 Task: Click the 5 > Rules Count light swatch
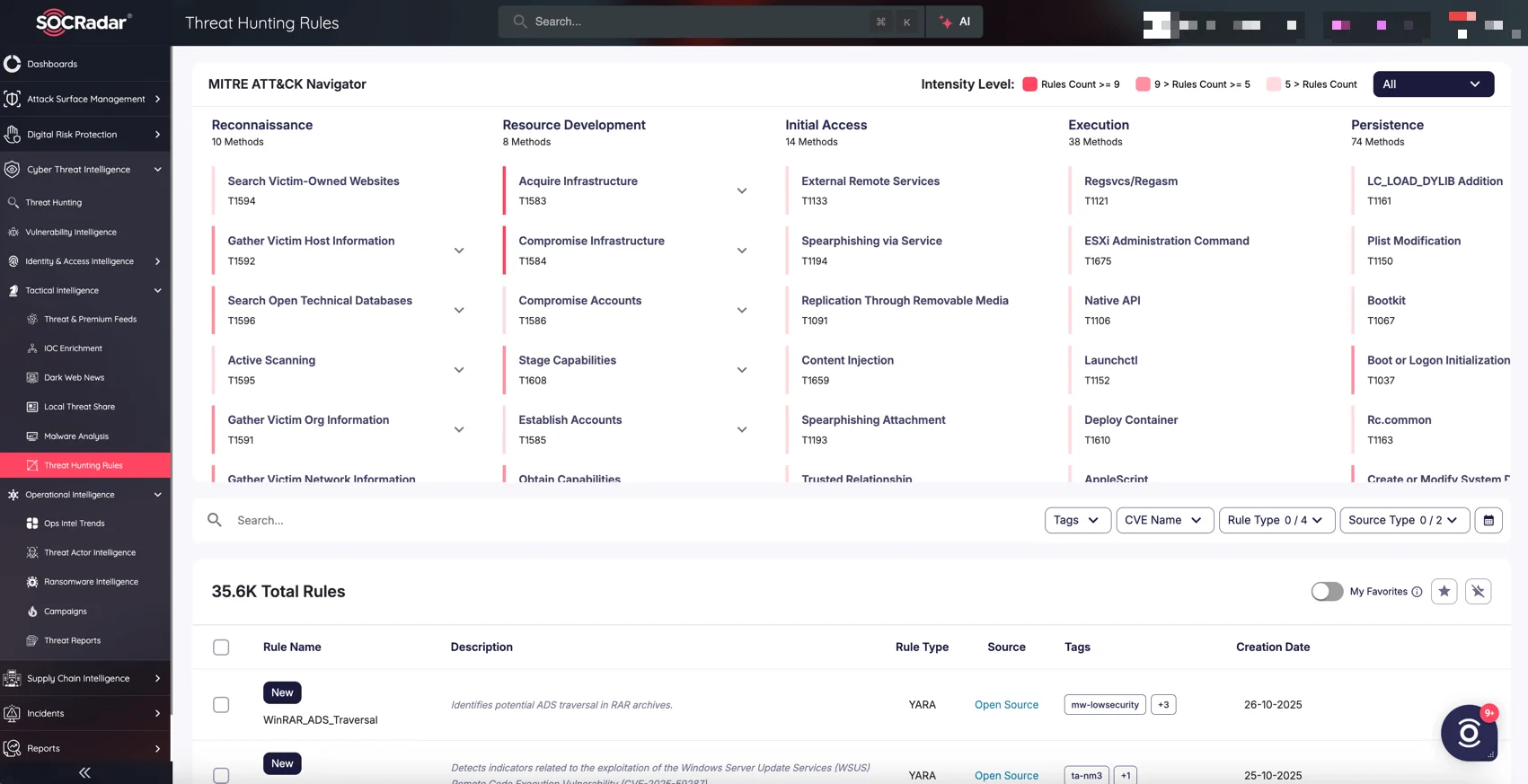point(1274,84)
